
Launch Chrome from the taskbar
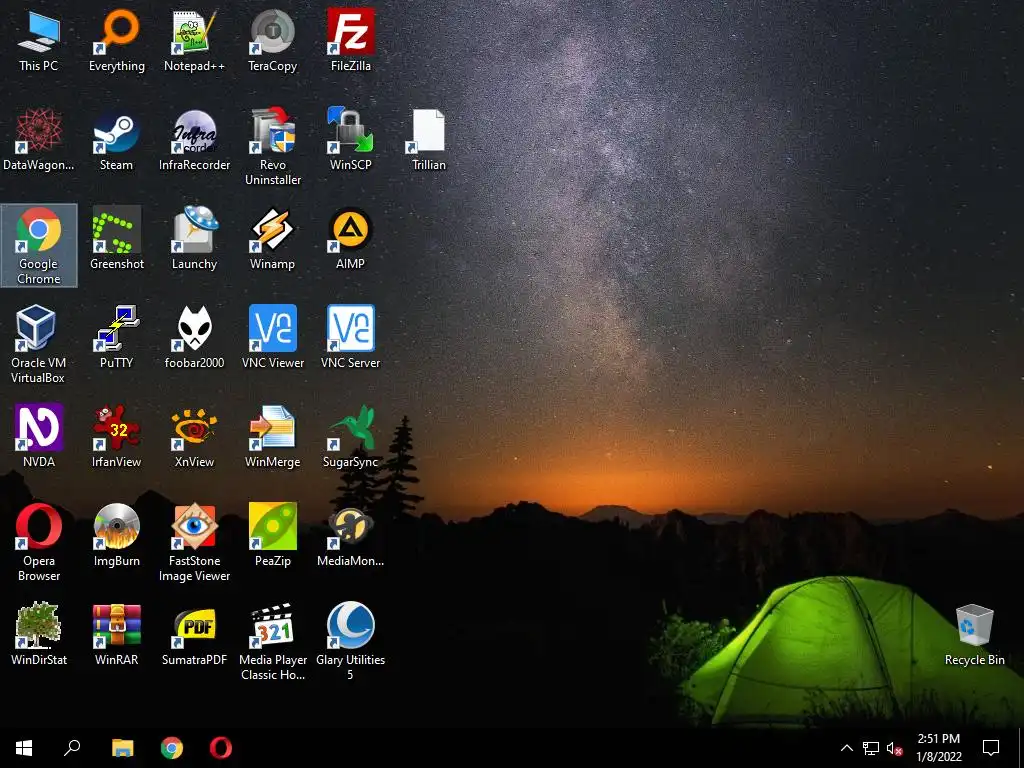[172, 748]
